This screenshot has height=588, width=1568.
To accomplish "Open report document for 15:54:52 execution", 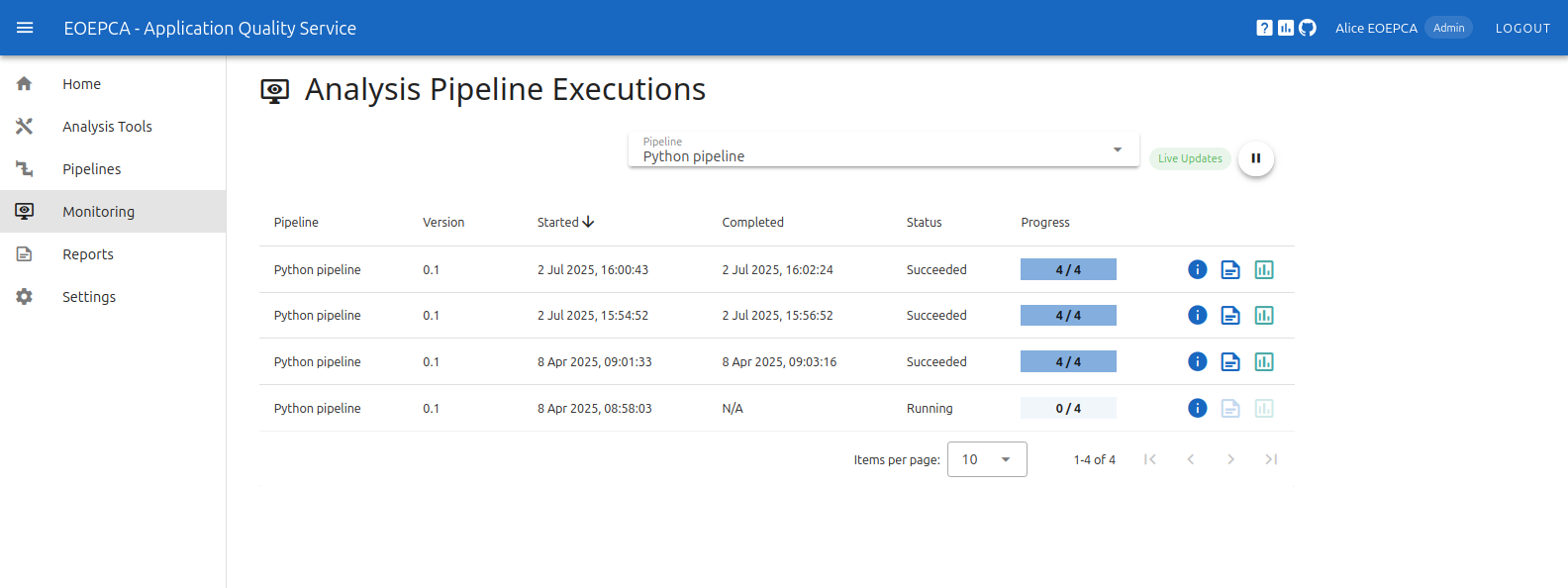I will coord(1230,316).
